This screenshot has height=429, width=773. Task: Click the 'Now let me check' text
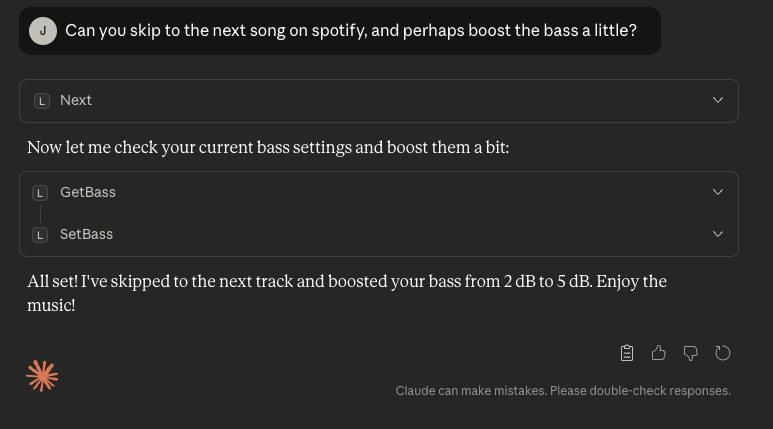point(268,148)
